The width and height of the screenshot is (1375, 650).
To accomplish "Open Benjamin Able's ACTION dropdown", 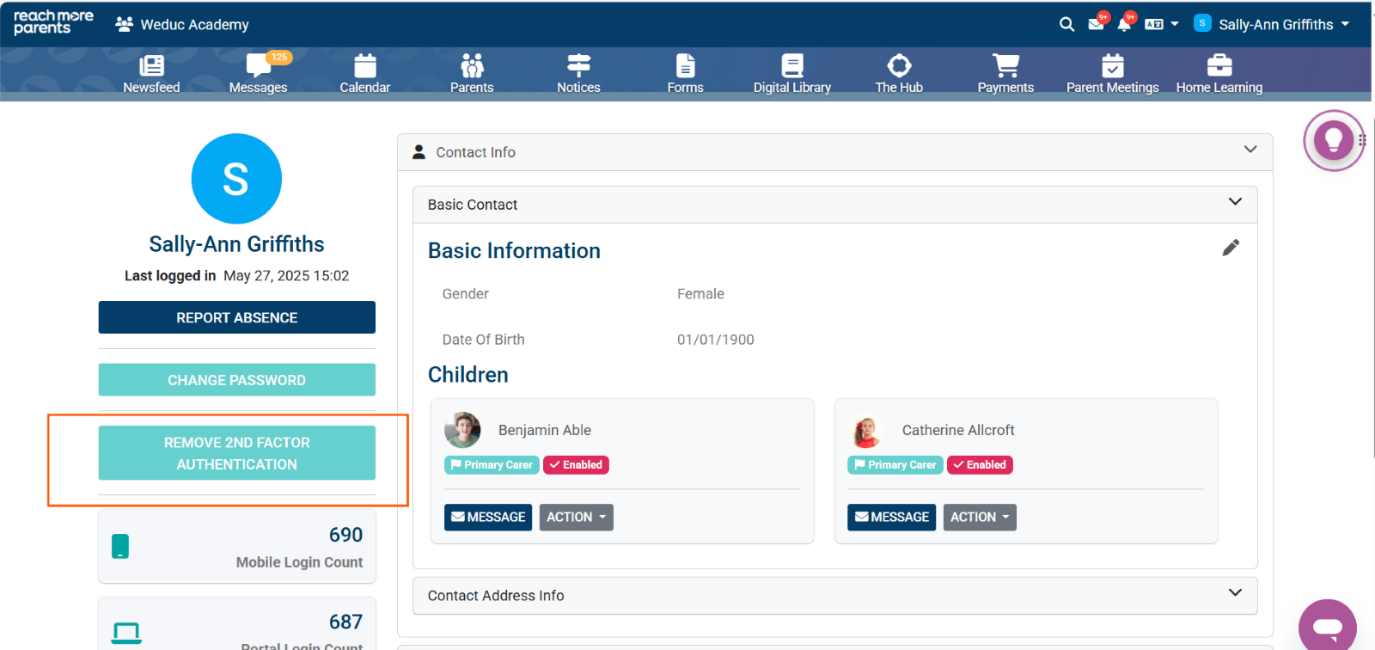I will click(x=576, y=517).
